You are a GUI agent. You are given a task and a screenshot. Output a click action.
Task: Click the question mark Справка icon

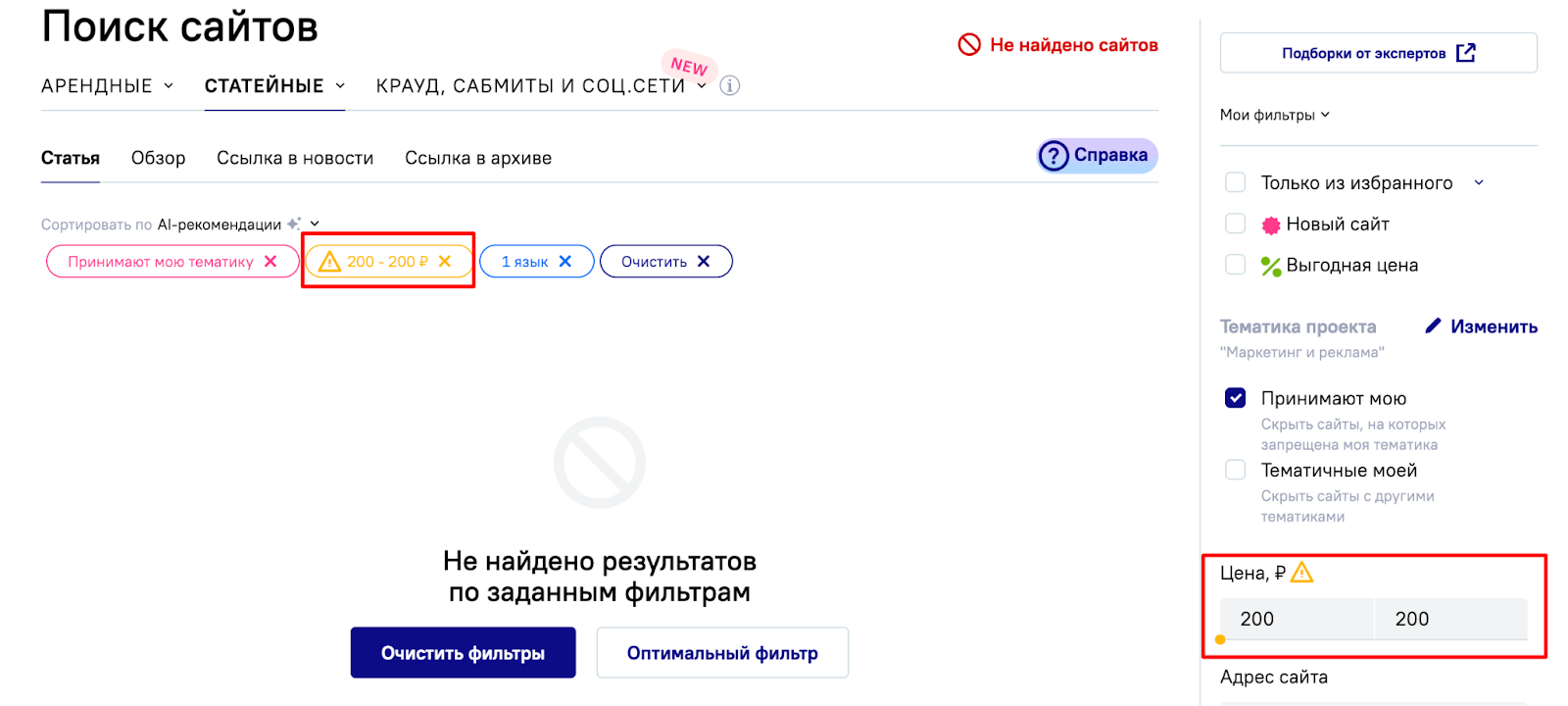[1053, 156]
